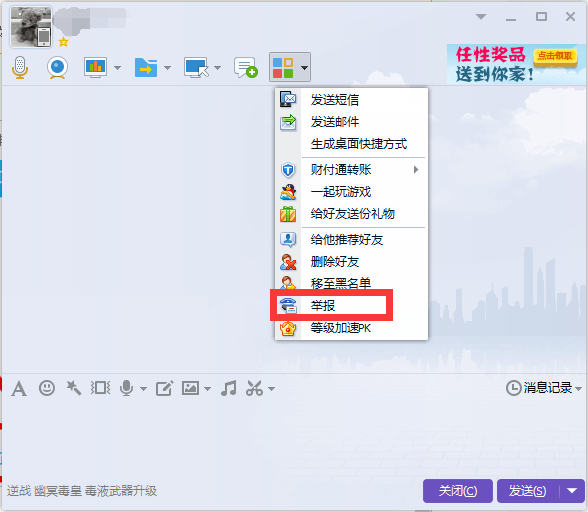Expand send file dropdown arrow
This screenshot has height=512, width=588.
click(167, 68)
